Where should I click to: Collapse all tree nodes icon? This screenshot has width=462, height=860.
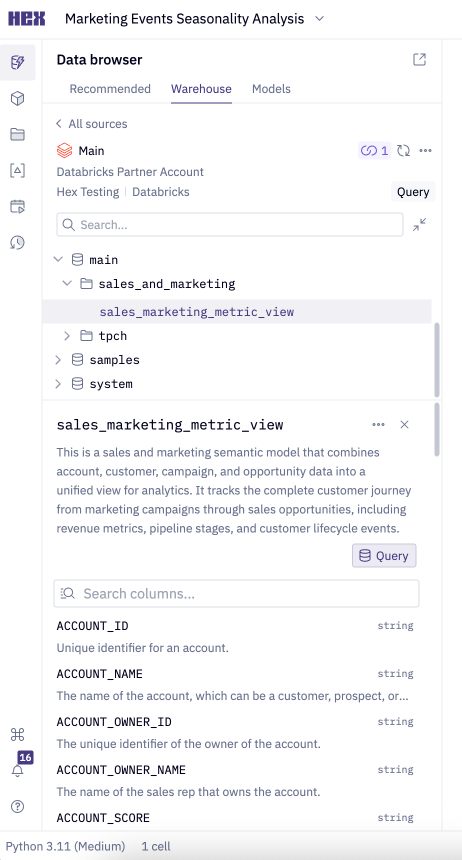[x=419, y=224]
